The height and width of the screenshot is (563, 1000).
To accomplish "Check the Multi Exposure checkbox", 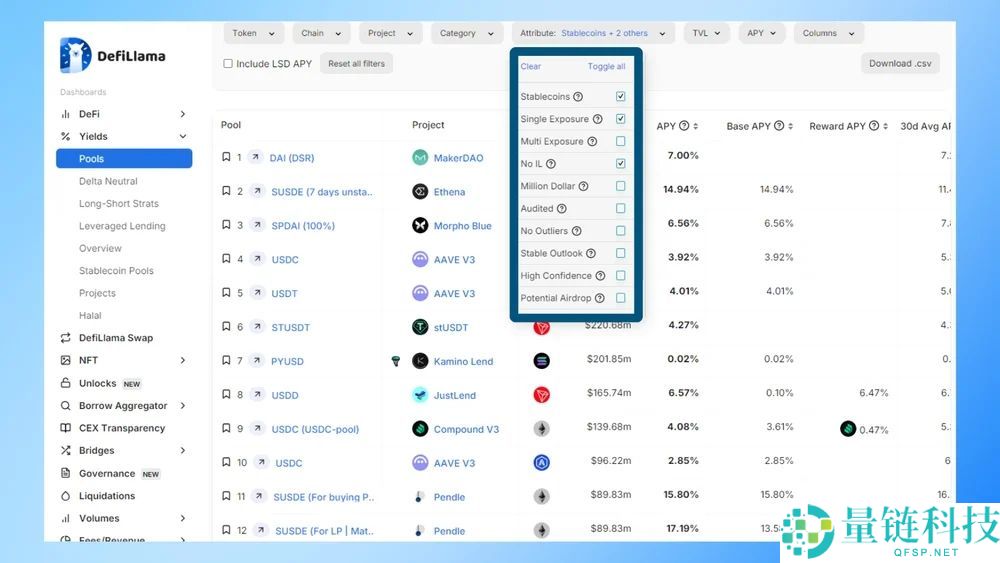I will pos(621,141).
